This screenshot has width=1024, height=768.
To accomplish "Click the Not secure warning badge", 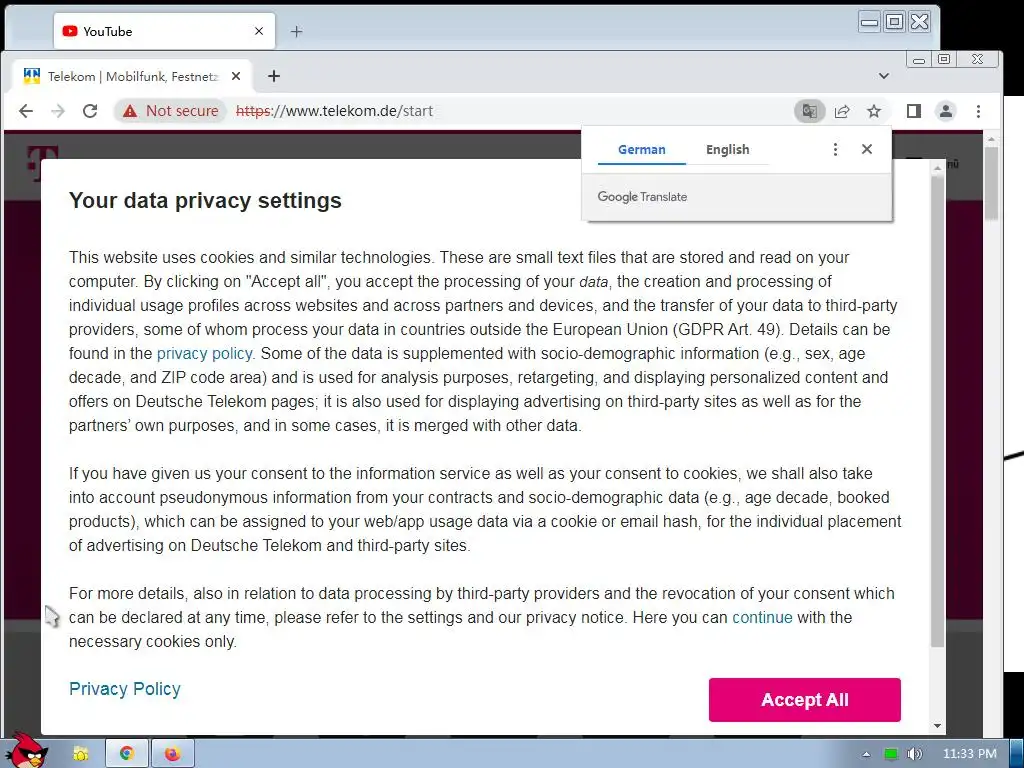I will click(x=171, y=111).
